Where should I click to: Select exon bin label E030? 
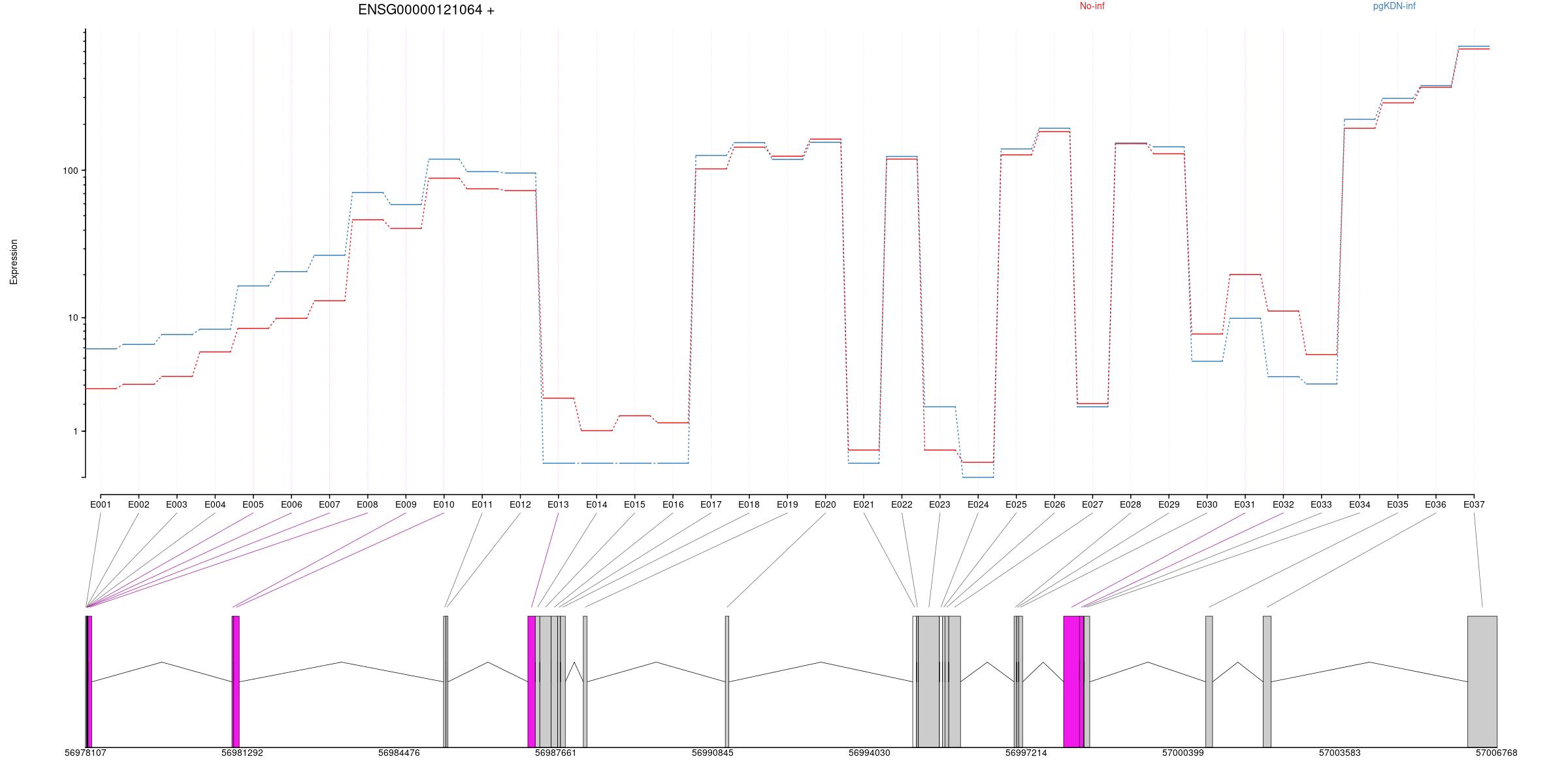tap(1207, 504)
